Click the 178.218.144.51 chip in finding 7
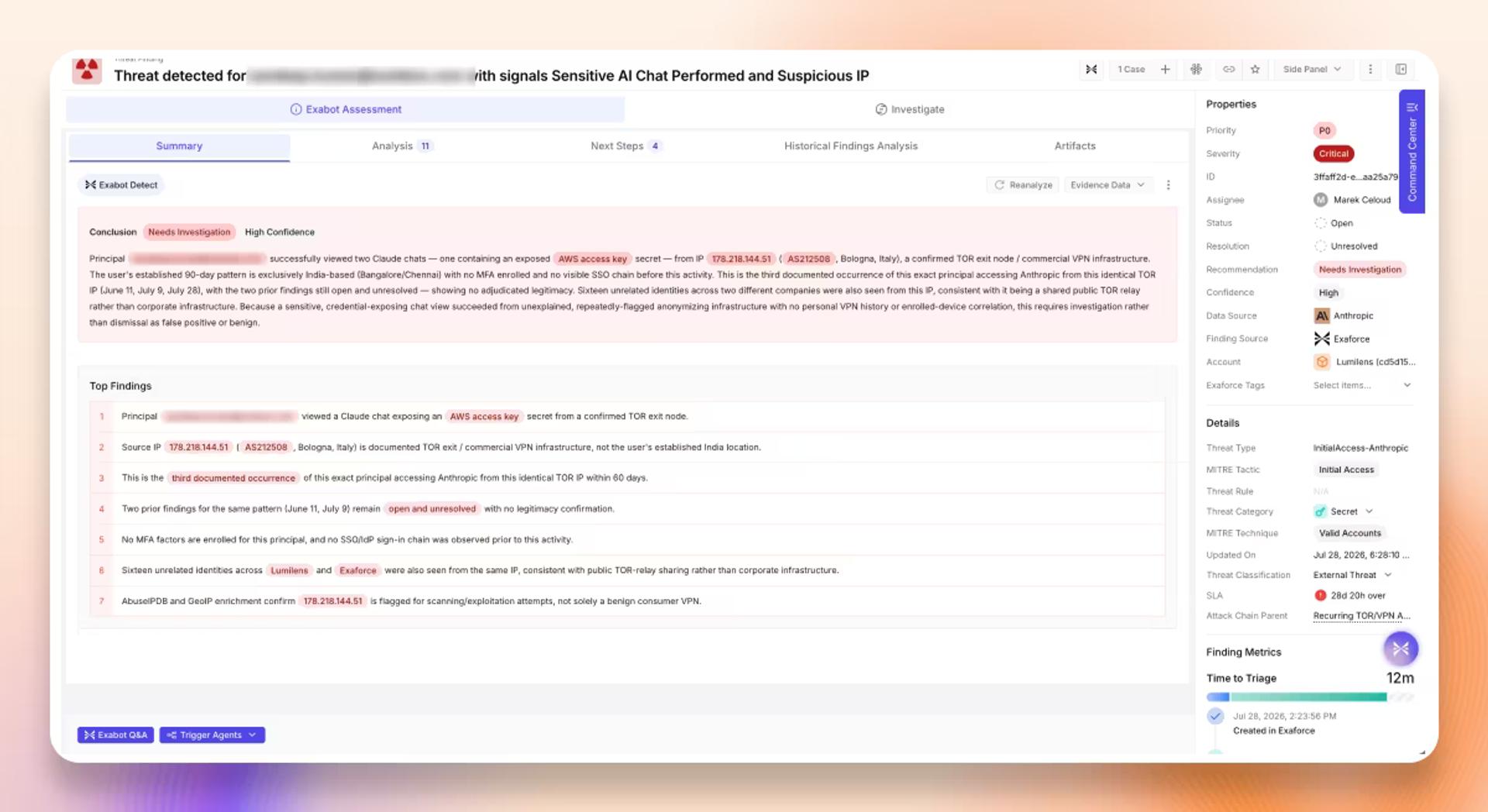1488x812 pixels. (x=332, y=601)
